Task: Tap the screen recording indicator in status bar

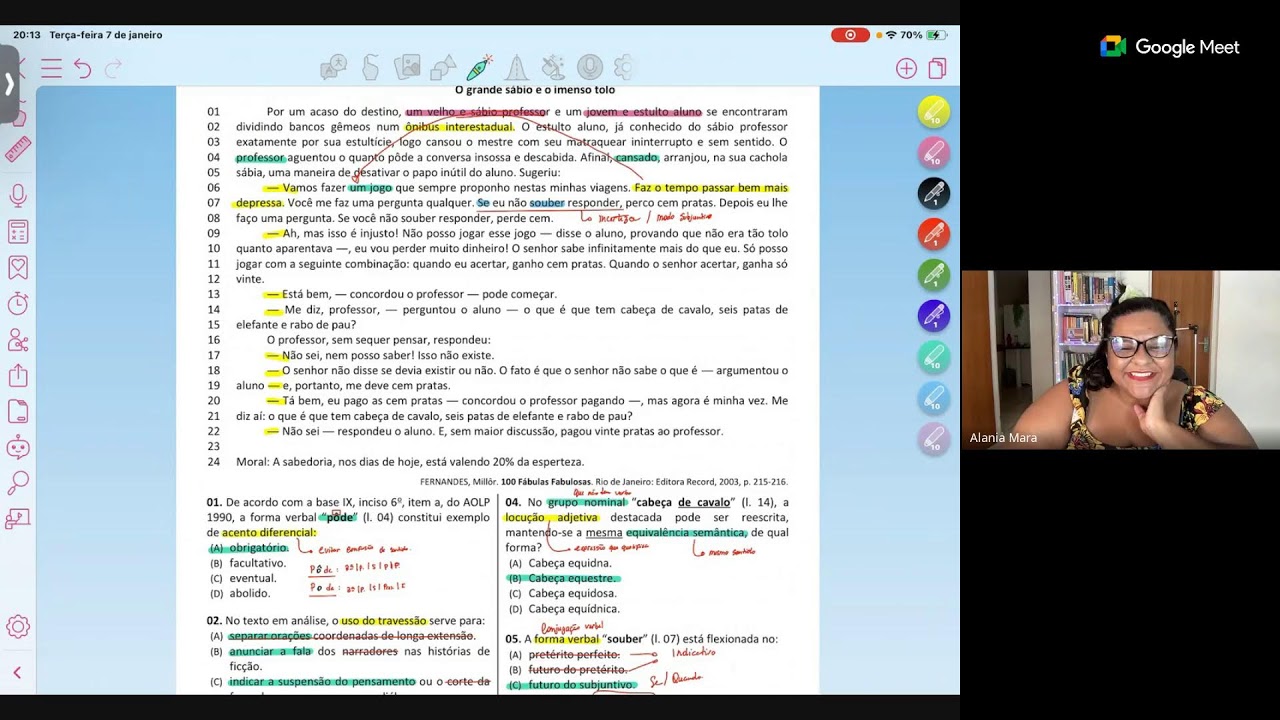Action: [850, 35]
